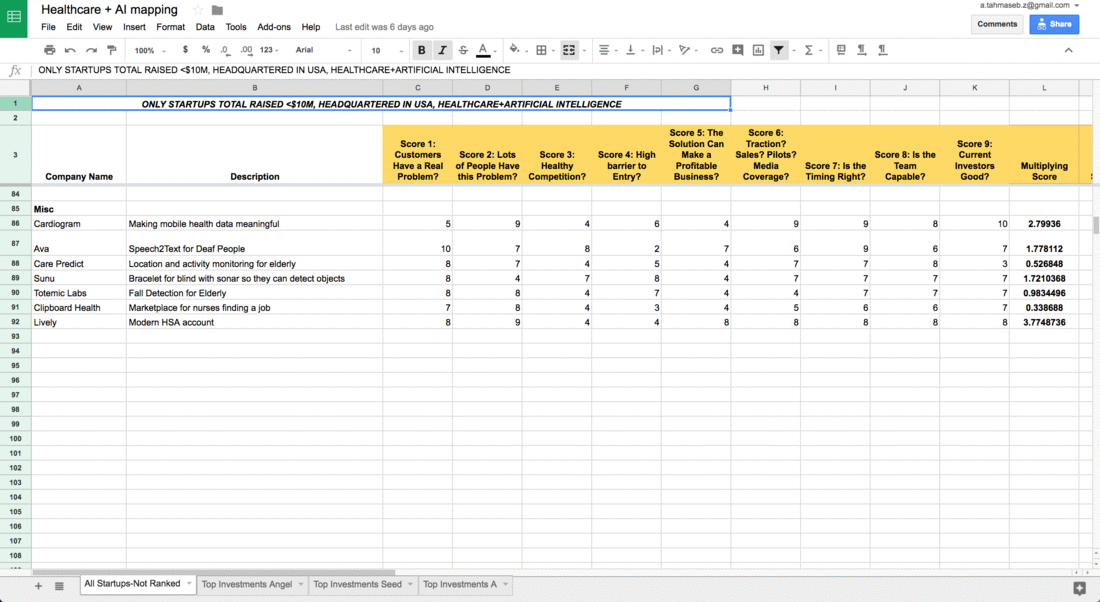Toggle bold formatting
Screen dimensions: 1100x602
point(422,50)
